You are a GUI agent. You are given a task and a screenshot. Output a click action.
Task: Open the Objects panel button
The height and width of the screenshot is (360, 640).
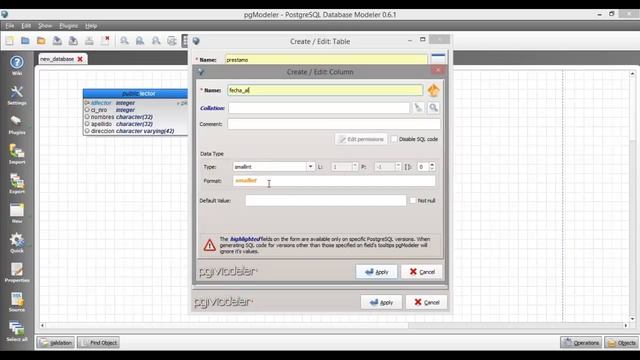(622, 343)
